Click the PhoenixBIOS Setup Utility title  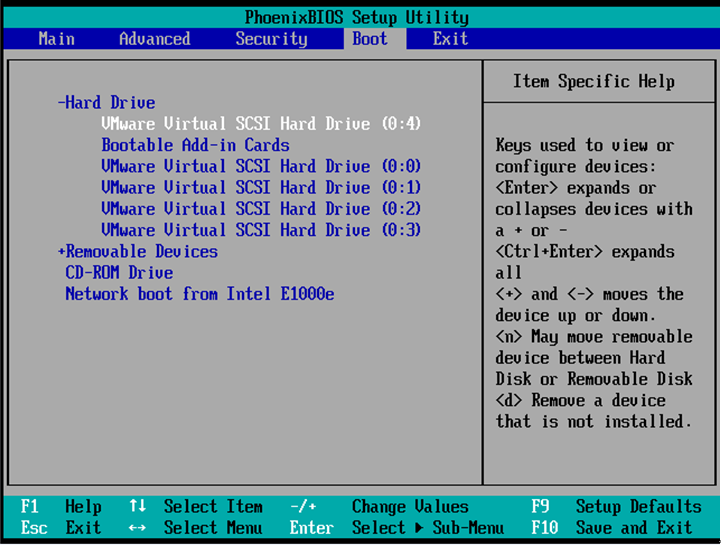pos(357,17)
